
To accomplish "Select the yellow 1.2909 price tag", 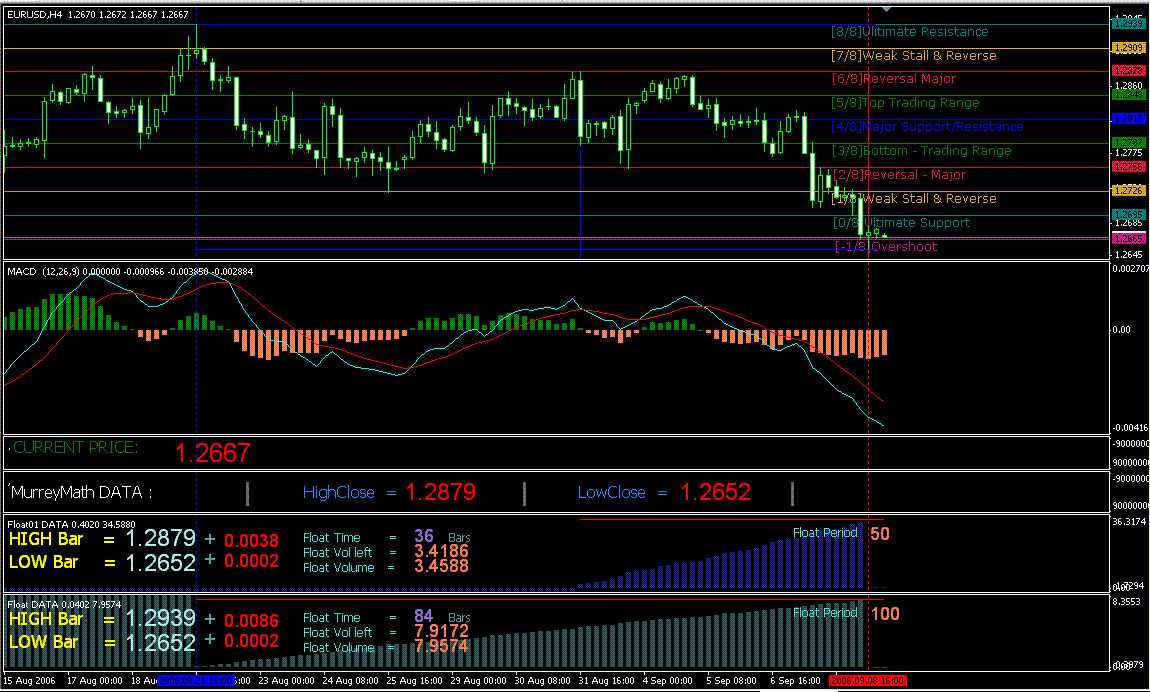I will point(1131,47).
